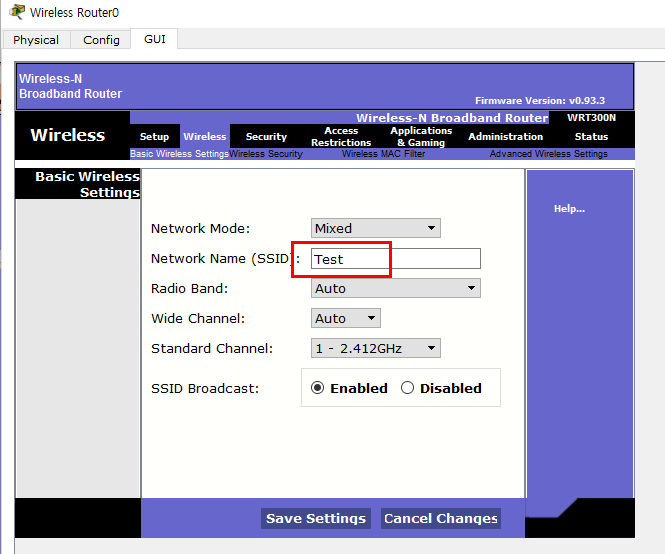This screenshot has height=554, width=665.
Task: Open the Wireless menu section
Action: [x=204, y=137]
